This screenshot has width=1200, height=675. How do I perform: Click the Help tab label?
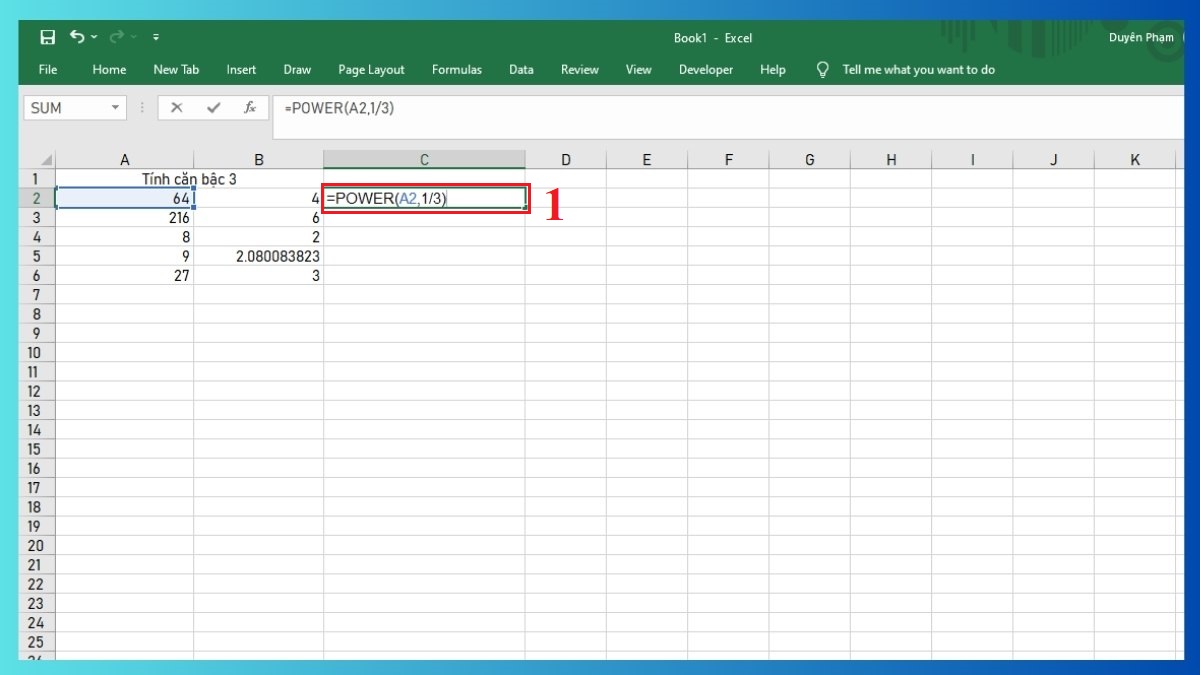[772, 70]
